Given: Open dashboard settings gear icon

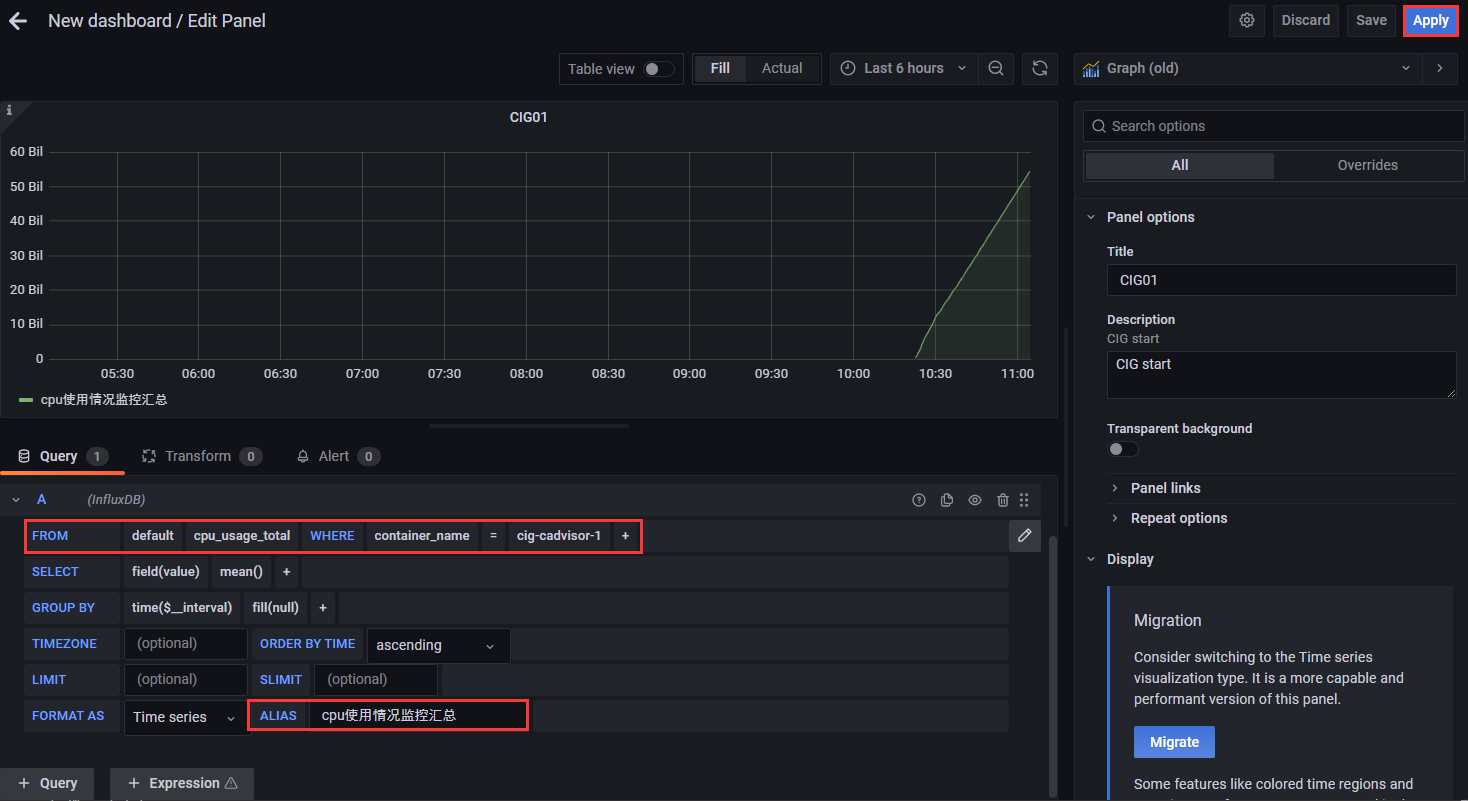Looking at the screenshot, I should 1247,20.
